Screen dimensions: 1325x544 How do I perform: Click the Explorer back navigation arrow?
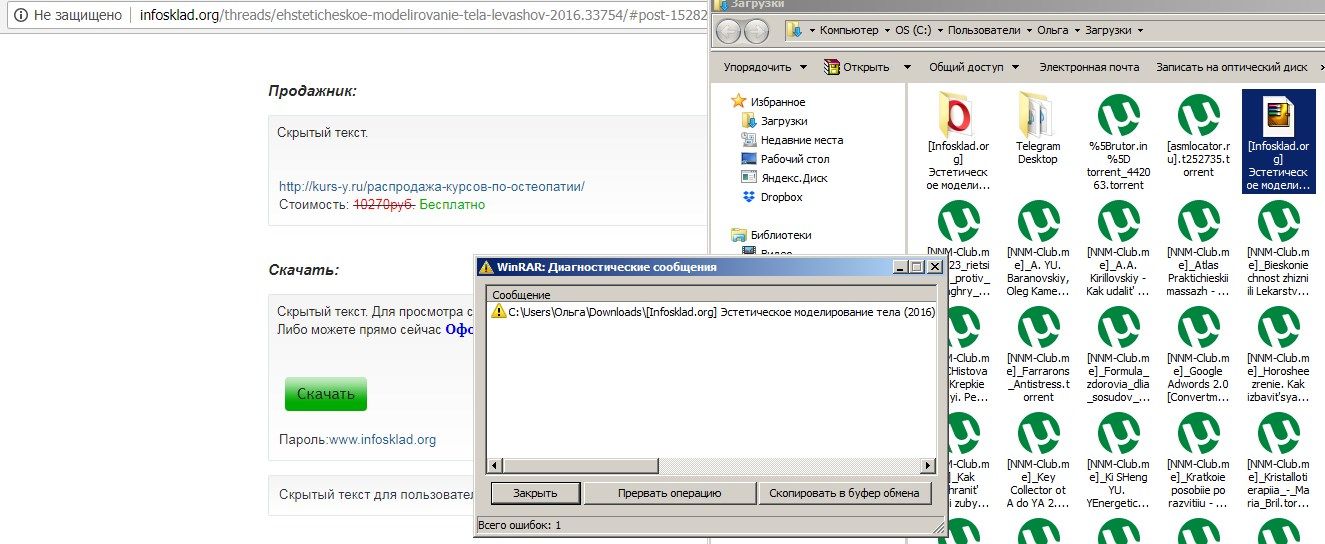[x=729, y=31]
